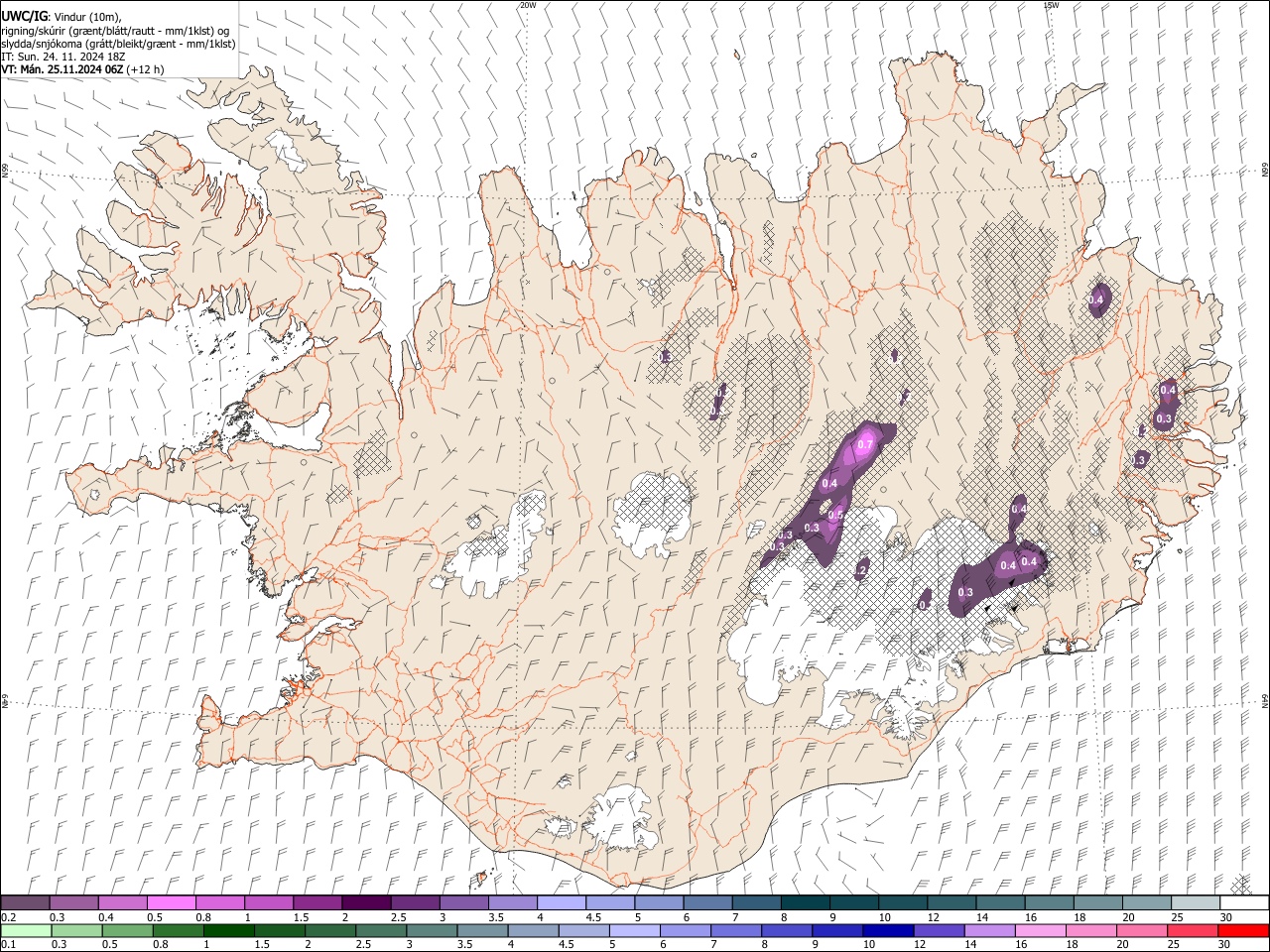This screenshot has width=1270, height=952.
Task: Click the 16–18 light pink swatch, bottom legend row
Action: (1041, 930)
